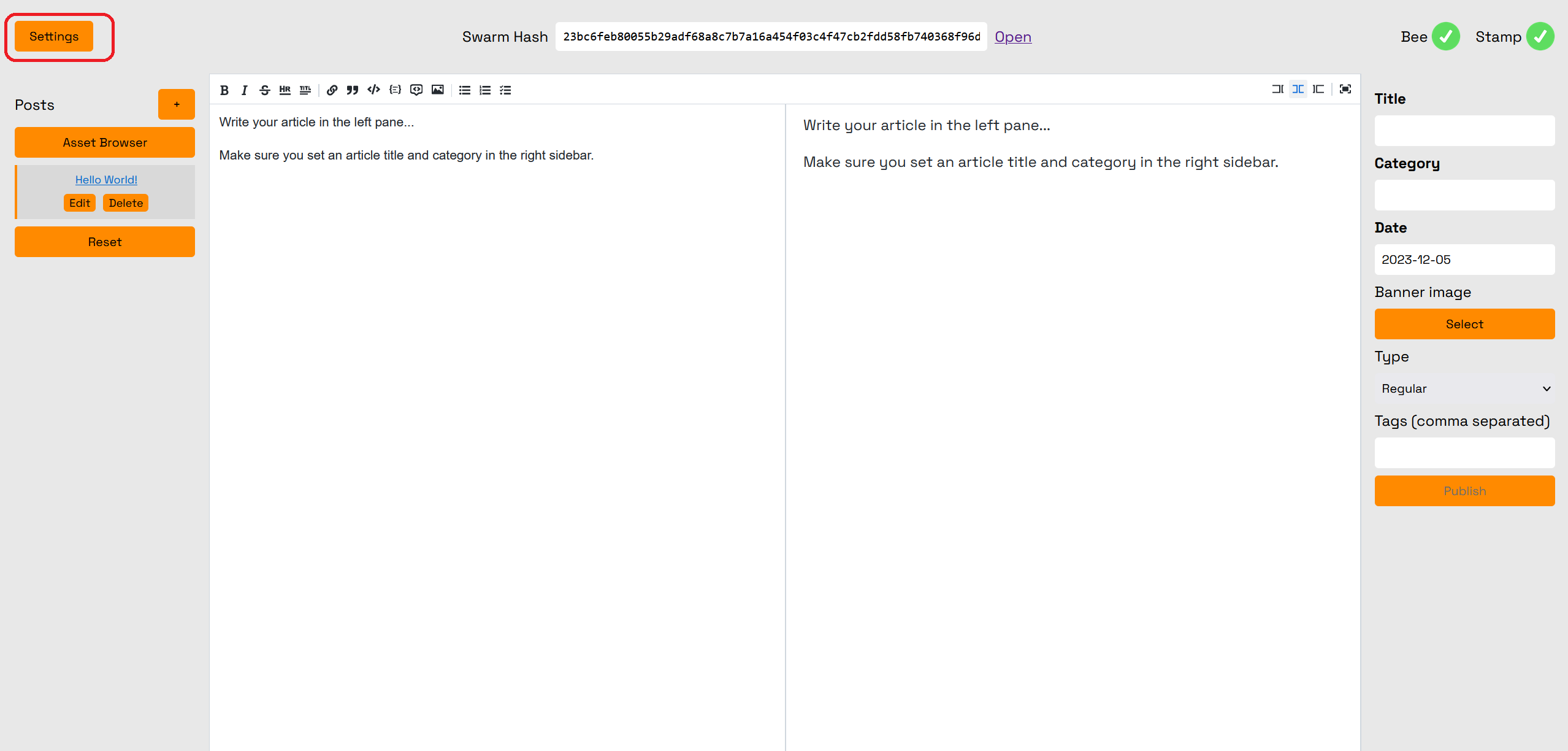Insert a task checklist

(505, 90)
